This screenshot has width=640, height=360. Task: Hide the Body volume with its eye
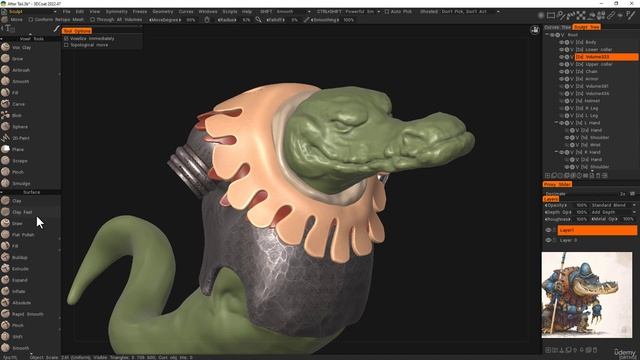(x=561, y=42)
